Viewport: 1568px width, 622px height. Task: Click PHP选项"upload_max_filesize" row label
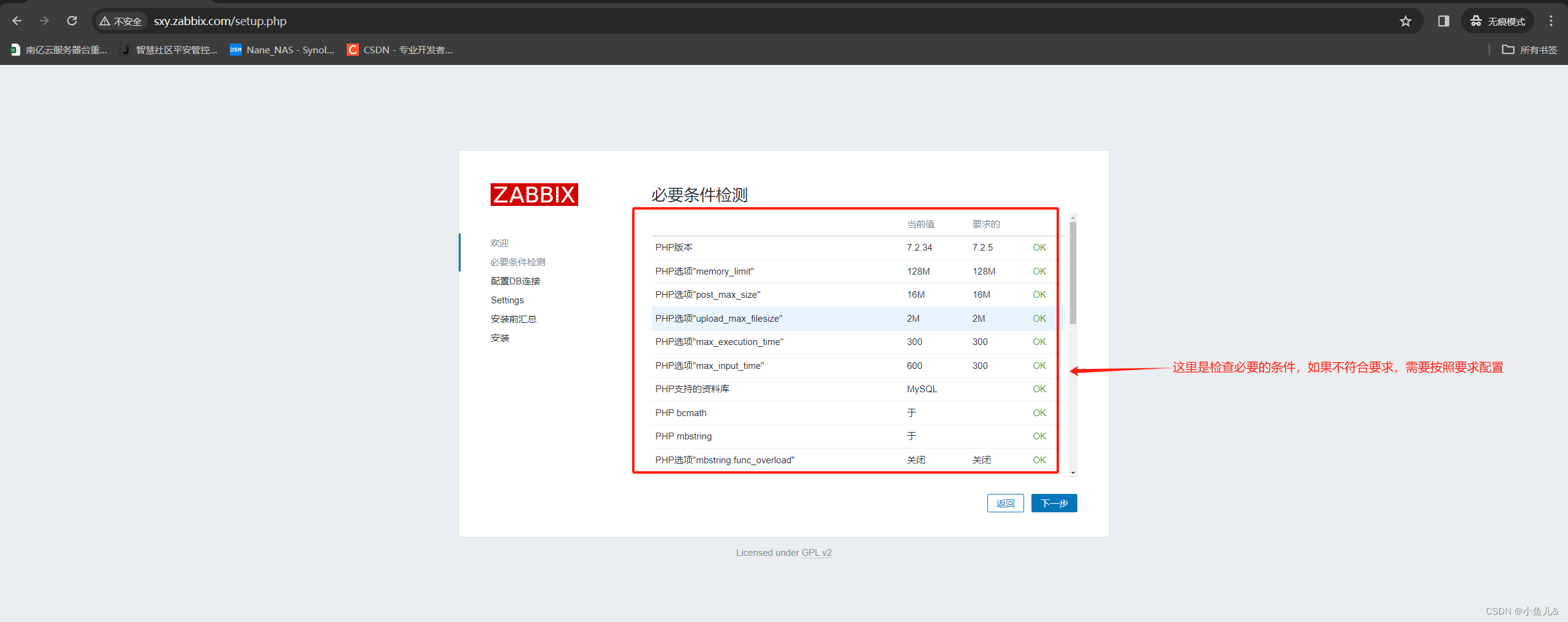point(719,319)
